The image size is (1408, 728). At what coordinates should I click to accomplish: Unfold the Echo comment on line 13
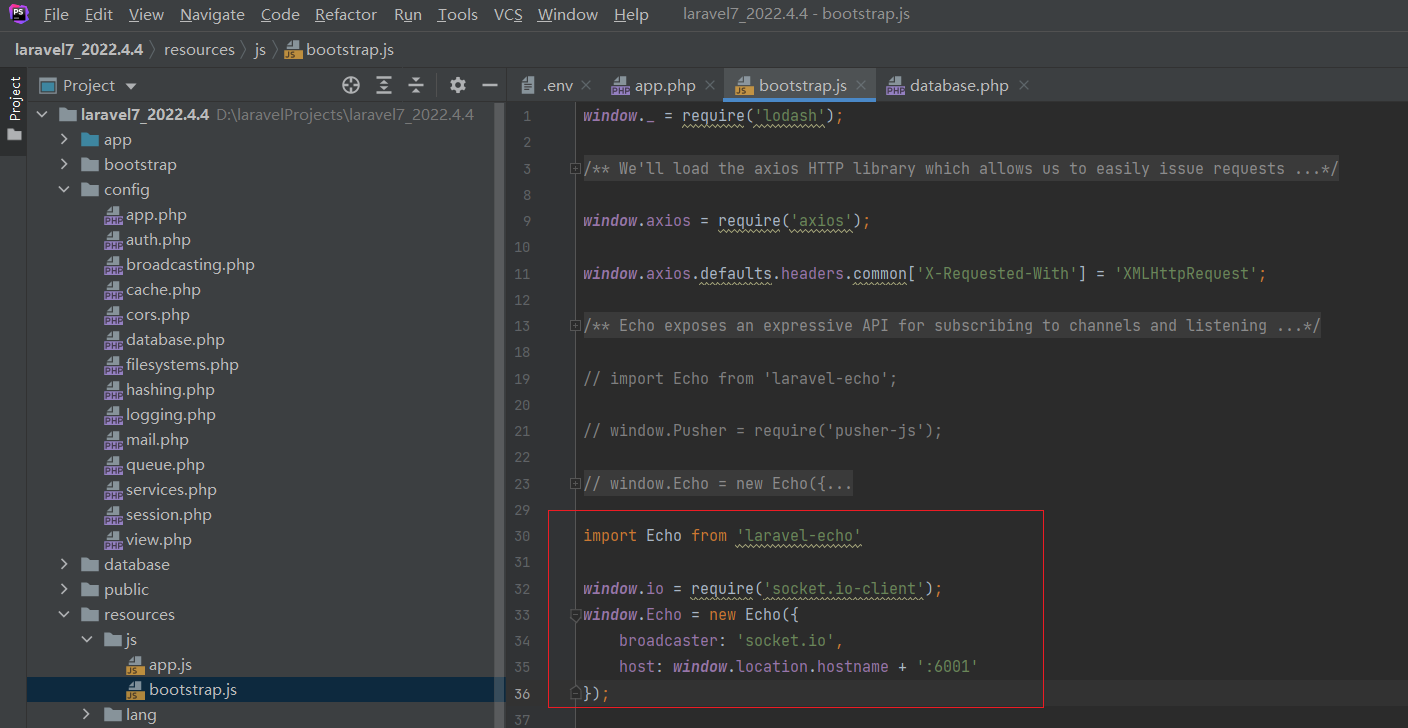575,325
